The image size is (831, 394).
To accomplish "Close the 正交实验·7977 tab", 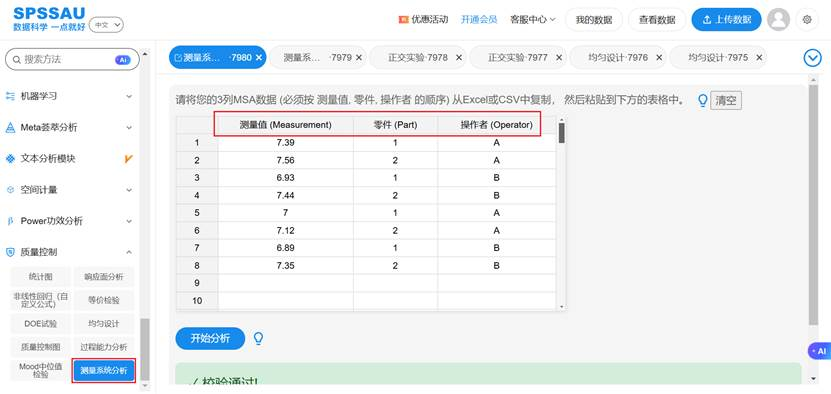I will click(559, 58).
